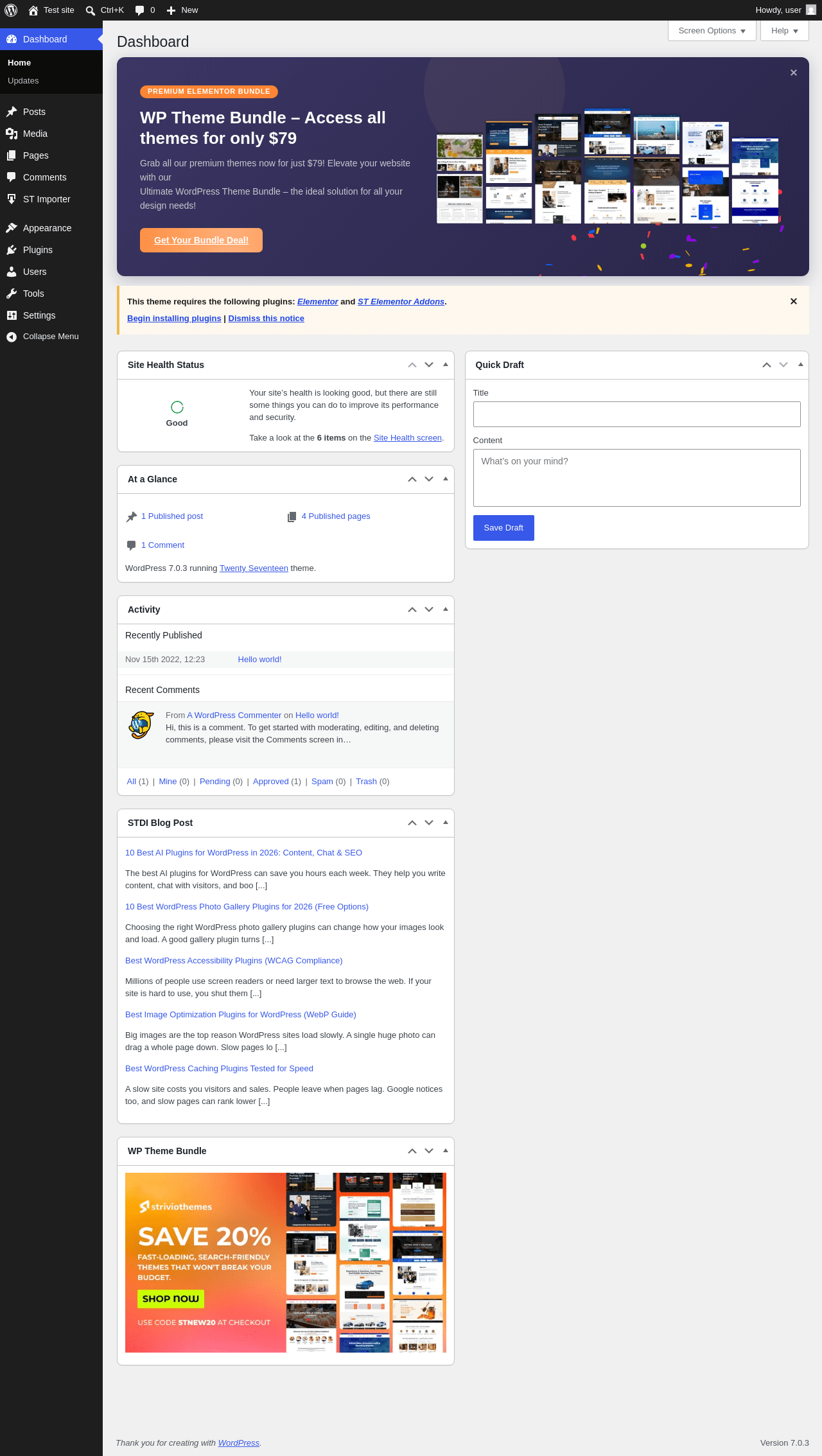Move Site Health Status panel down
Image resolution: width=822 pixels, height=1456 pixels.
[x=429, y=365]
